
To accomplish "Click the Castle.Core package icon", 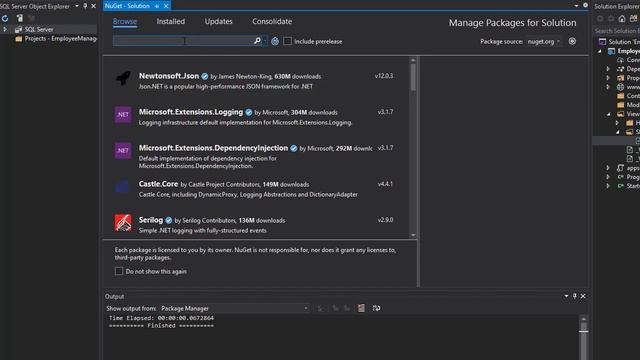I will 123,187.
